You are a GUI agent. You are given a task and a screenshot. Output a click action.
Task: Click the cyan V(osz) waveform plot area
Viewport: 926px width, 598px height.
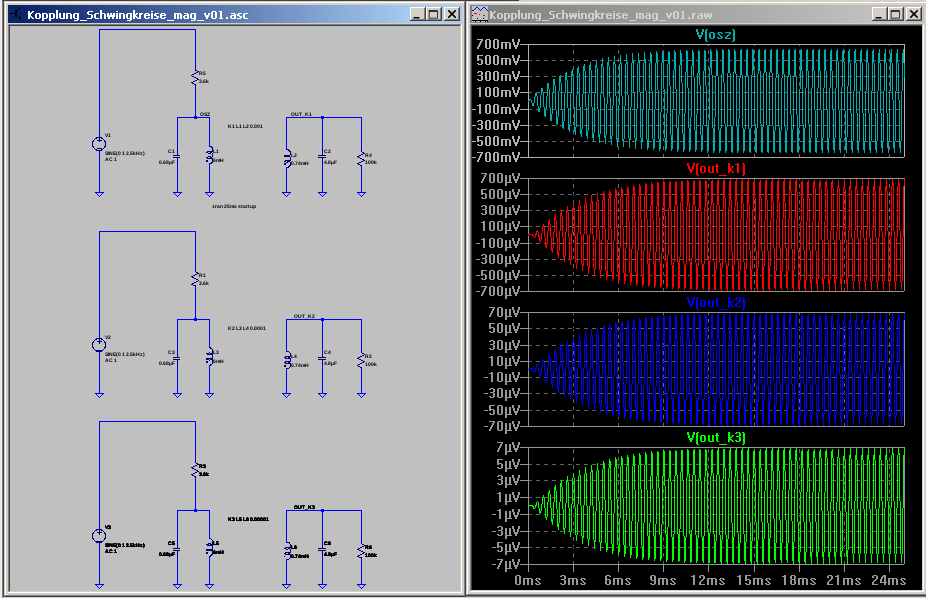[x=716, y=101]
